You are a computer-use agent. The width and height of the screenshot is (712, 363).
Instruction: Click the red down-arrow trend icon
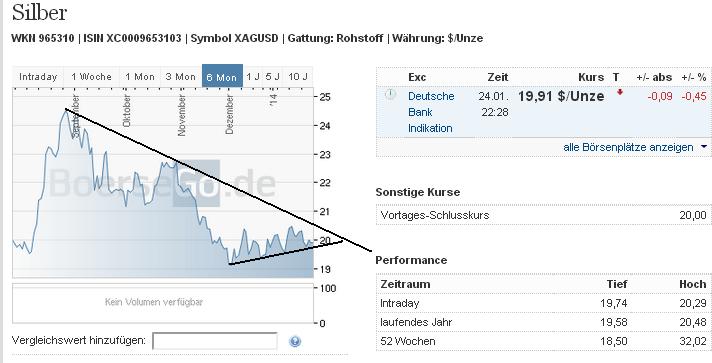(x=620, y=93)
